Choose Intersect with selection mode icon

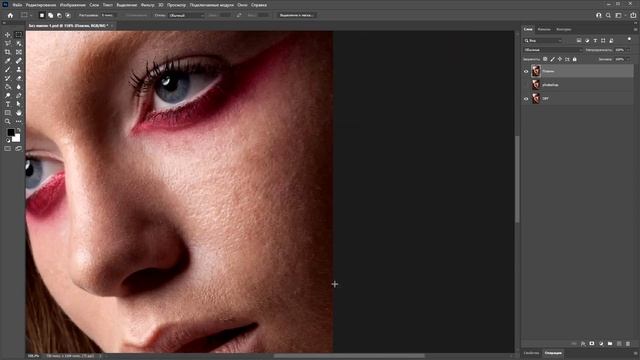[68, 15]
